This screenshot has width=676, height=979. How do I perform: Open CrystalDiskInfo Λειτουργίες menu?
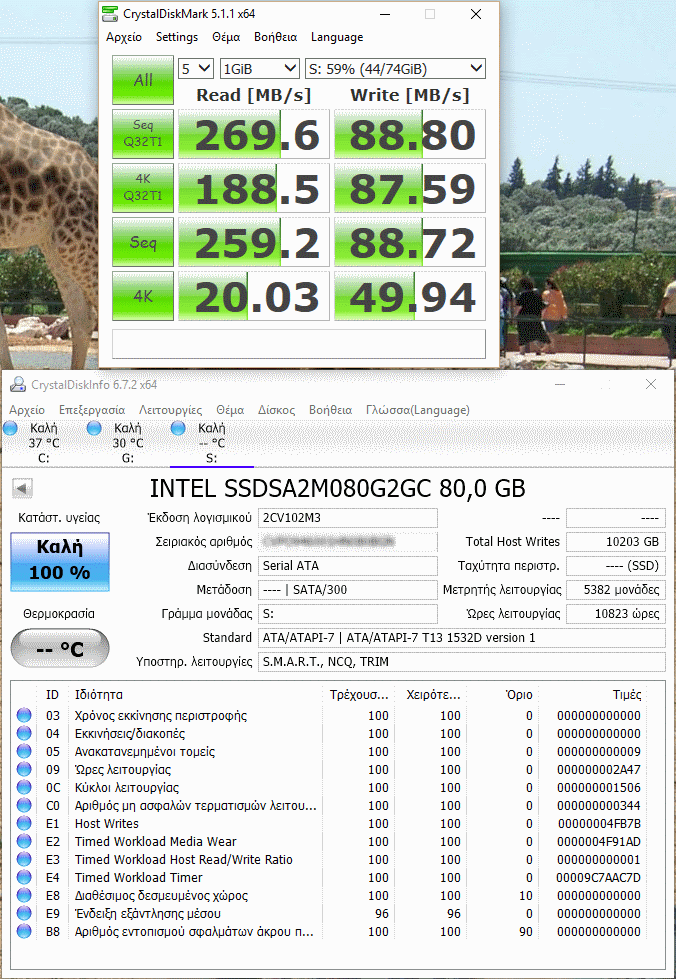coord(170,410)
